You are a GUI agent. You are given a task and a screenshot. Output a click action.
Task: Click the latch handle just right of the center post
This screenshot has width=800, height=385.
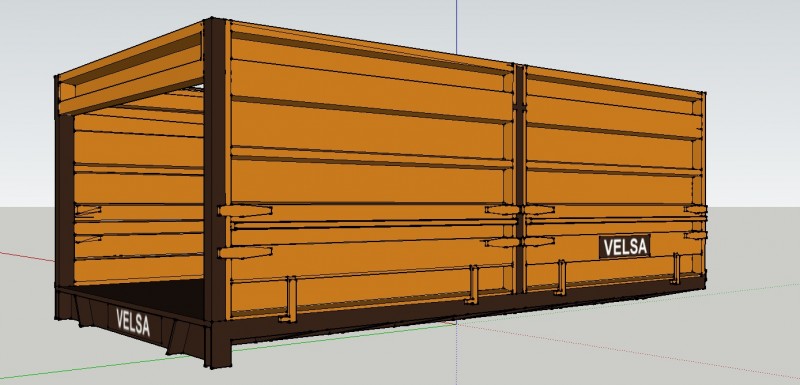pos(561,278)
